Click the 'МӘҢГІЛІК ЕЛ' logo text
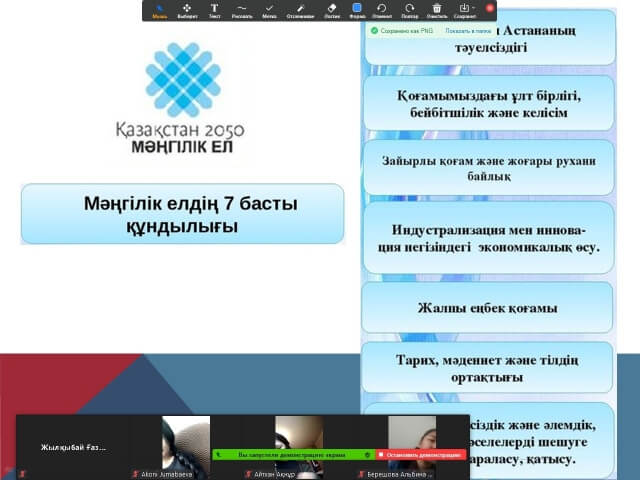Viewport: 640px width, 480px height. 182,147
